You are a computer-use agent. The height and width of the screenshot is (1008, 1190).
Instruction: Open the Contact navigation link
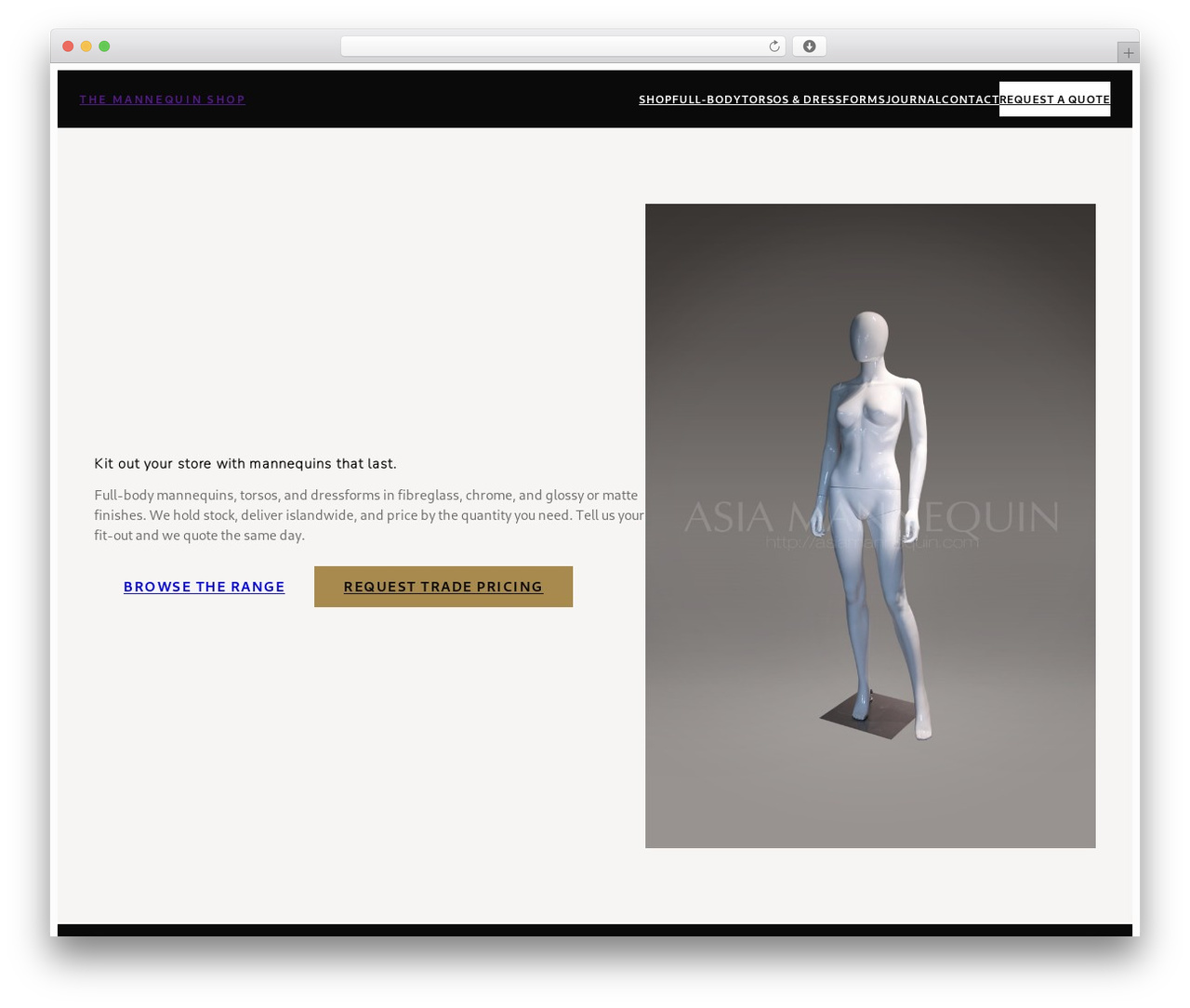coord(971,99)
